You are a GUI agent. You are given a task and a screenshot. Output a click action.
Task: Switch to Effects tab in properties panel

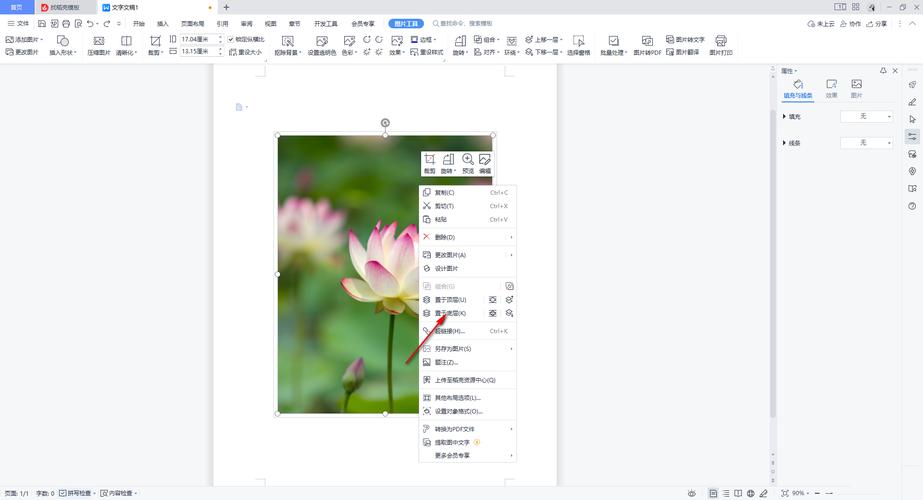(831, 88)
